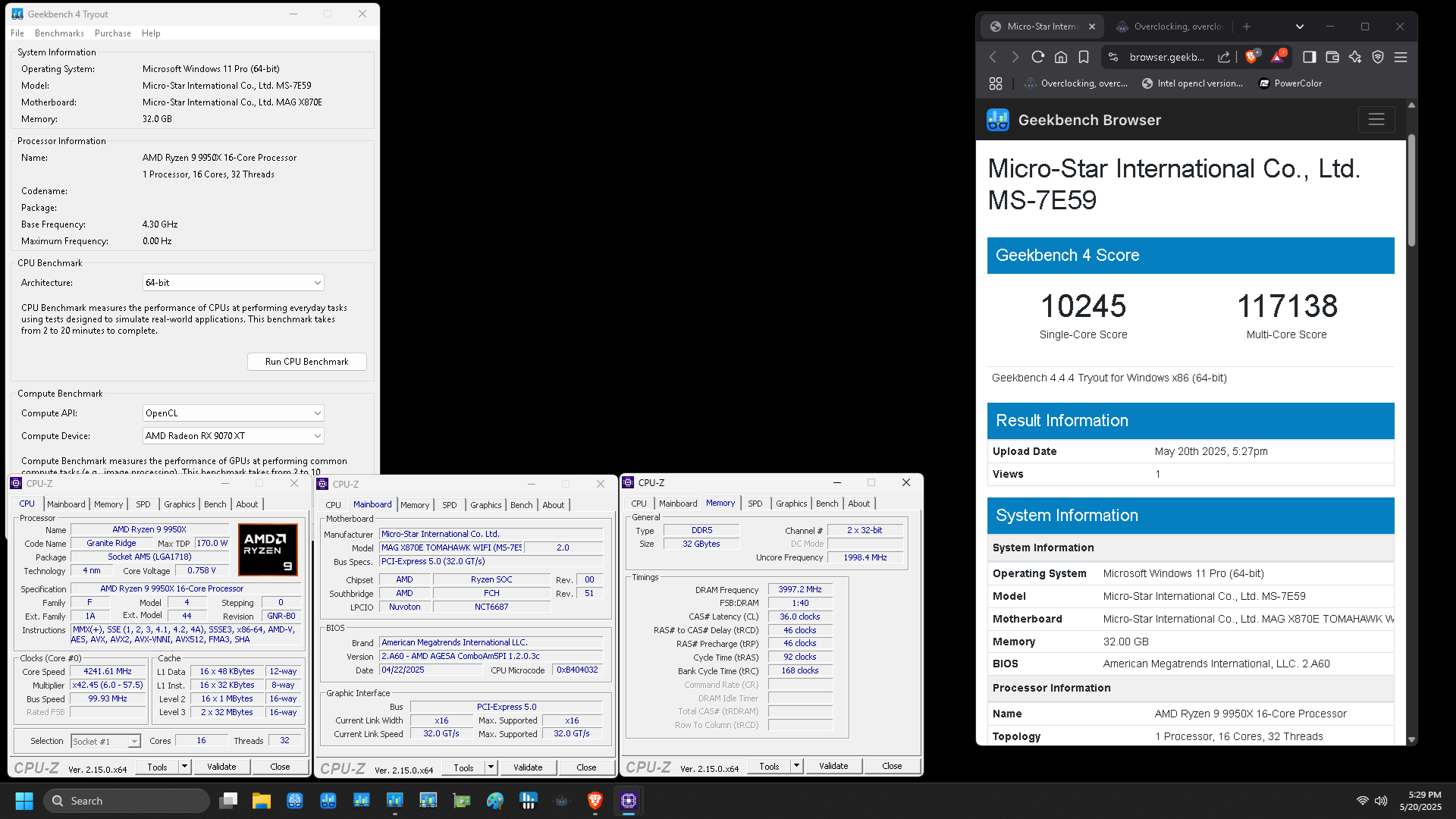Image resolution: width=1456 pixels, height=819 pixels.
Task: Navigate back in Brave browser
Action: tap(993, 57)
